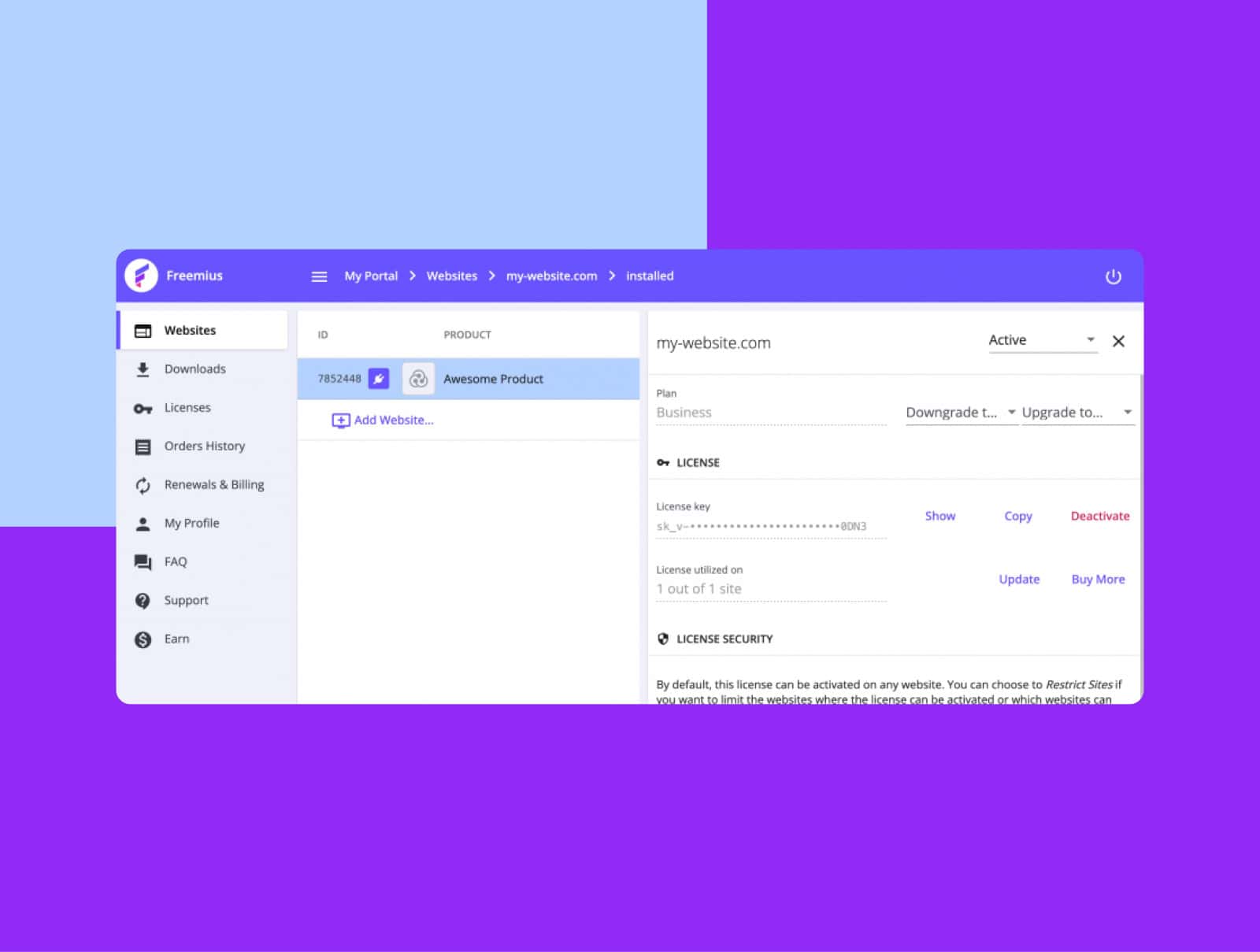
Task: Click my-website.com breadcrumb
Action: click(x=551, y=276)
